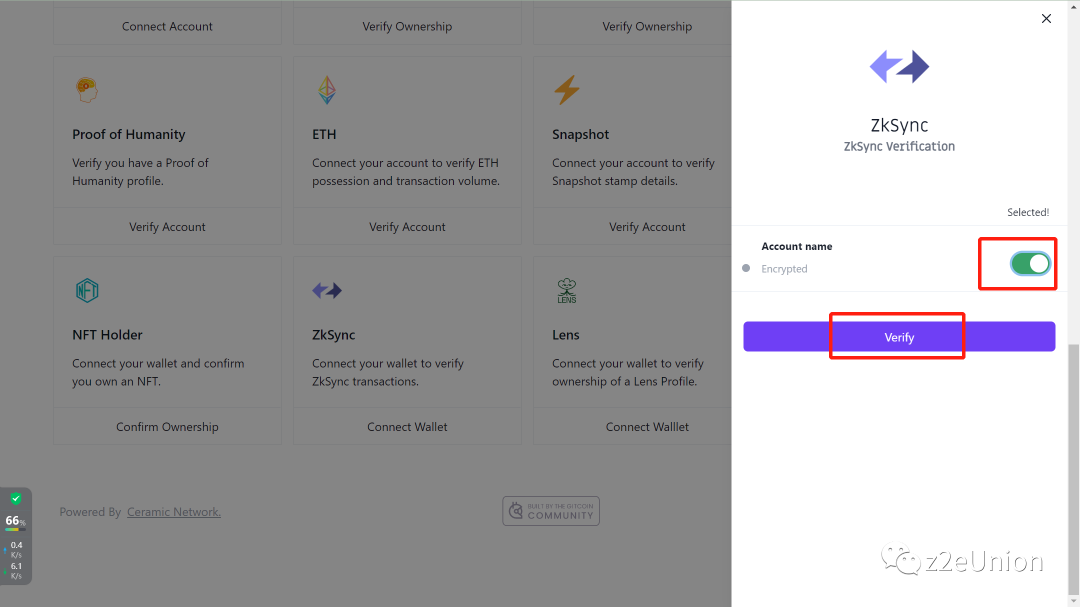Open the Ceramic Network link
This screenshot has height=607, width=1080.
pos(174,512)
